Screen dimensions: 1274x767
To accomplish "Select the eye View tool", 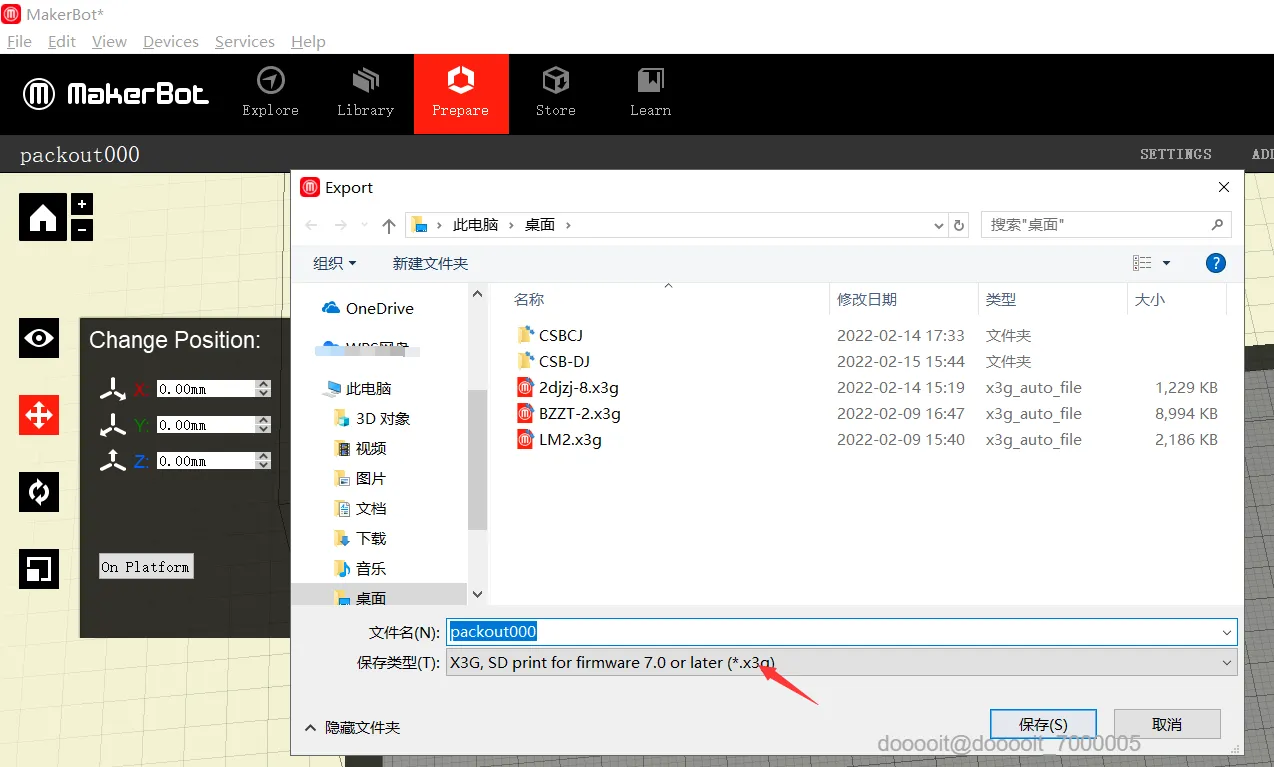I will [x=39, y=338].
